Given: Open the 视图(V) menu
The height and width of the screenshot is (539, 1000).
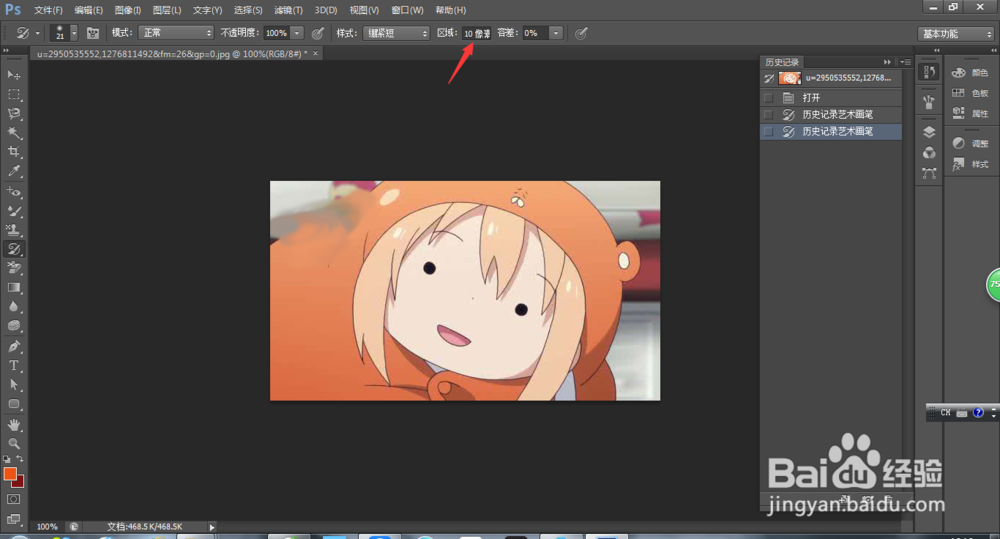Looking at the screenshot, I should point(364,10).
